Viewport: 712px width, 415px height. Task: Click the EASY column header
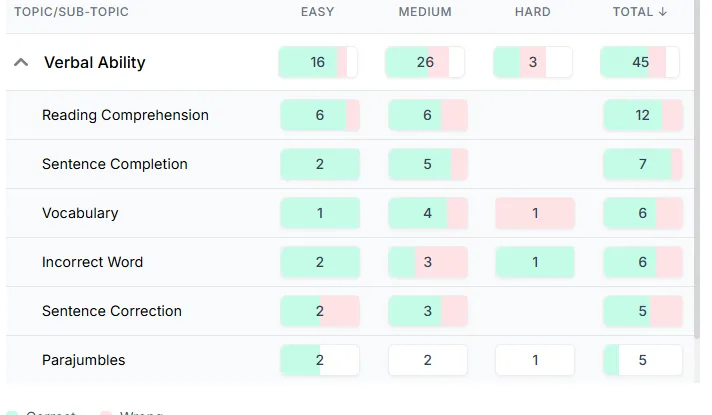click(317, 12)
